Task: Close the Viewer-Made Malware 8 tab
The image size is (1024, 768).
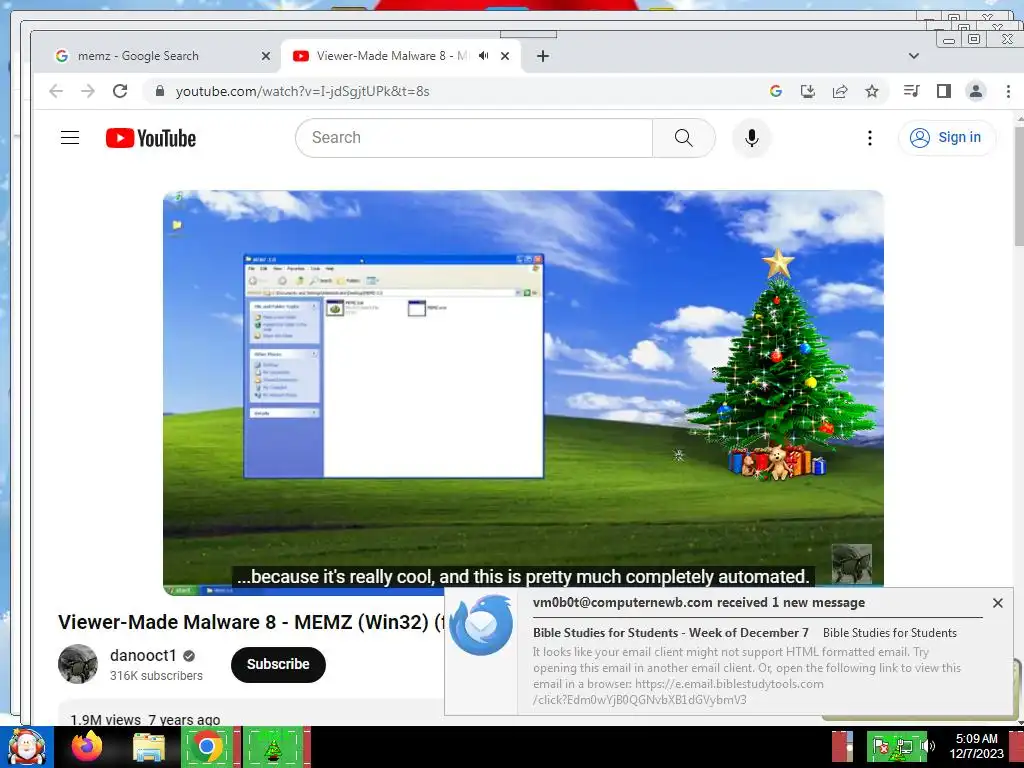Action: [505, 56]
